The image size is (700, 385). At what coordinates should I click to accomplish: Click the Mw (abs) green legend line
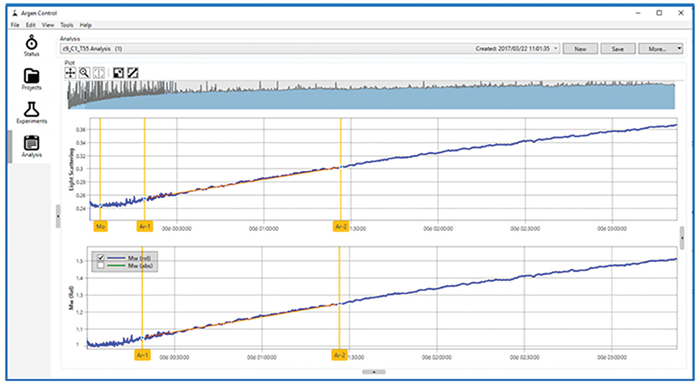pyautogui.click(x=116, y=266)
